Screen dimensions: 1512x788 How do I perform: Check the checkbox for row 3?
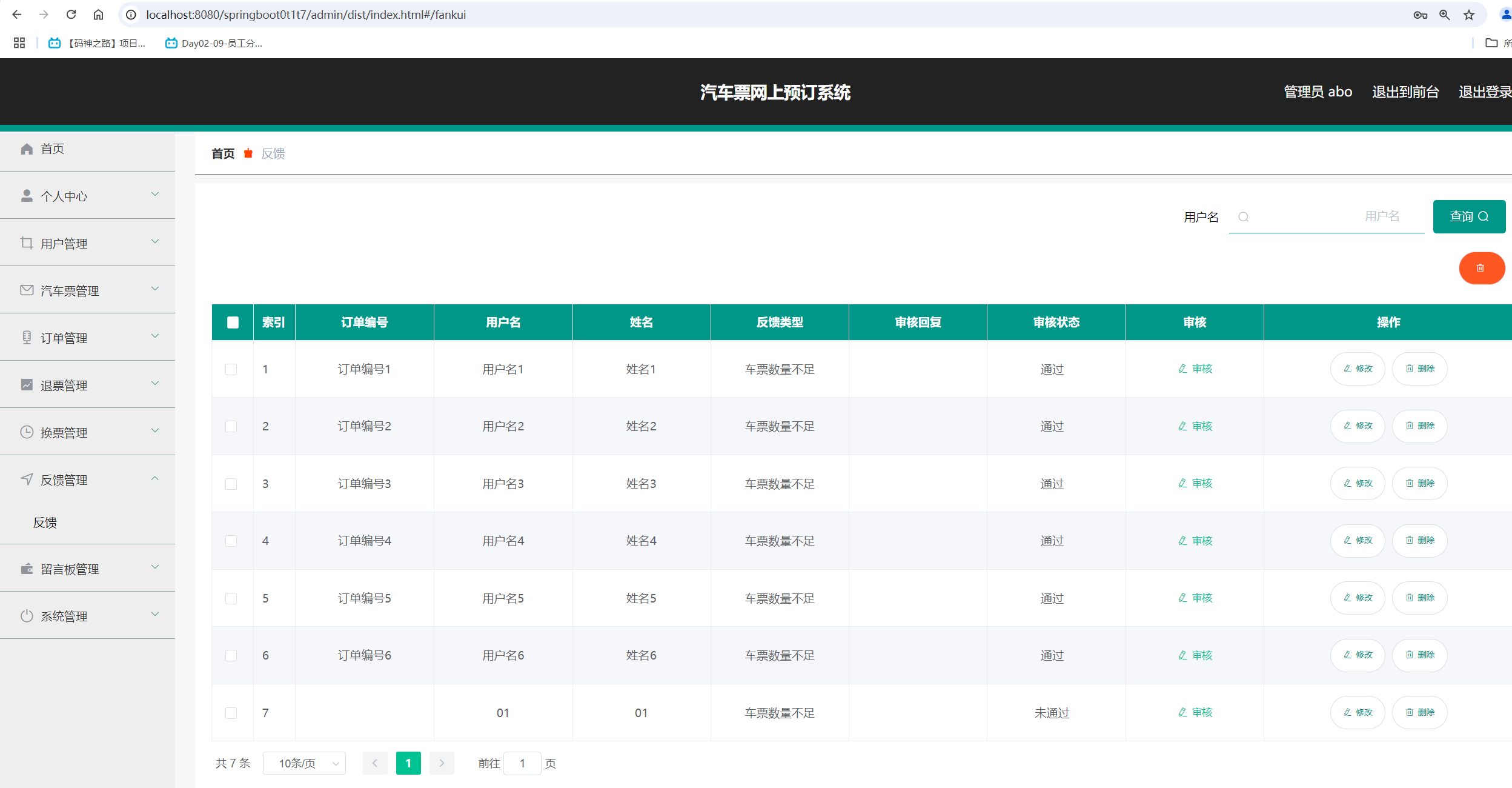click(x=231, y=484)
